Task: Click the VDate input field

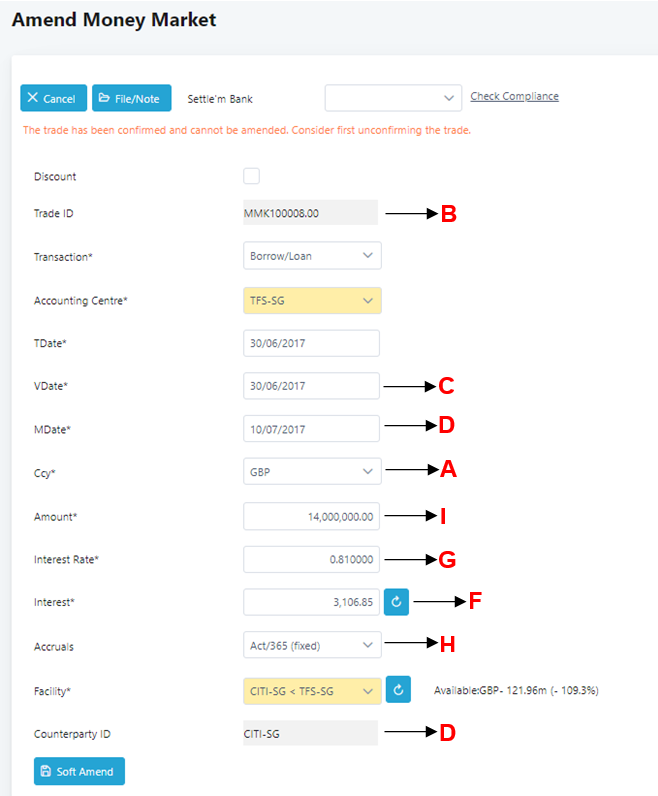Action: [311, 386]
